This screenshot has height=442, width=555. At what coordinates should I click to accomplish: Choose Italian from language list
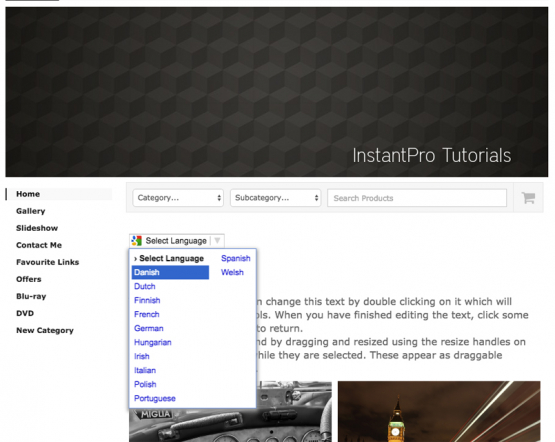pyautogui.click(x=145, y=370)
